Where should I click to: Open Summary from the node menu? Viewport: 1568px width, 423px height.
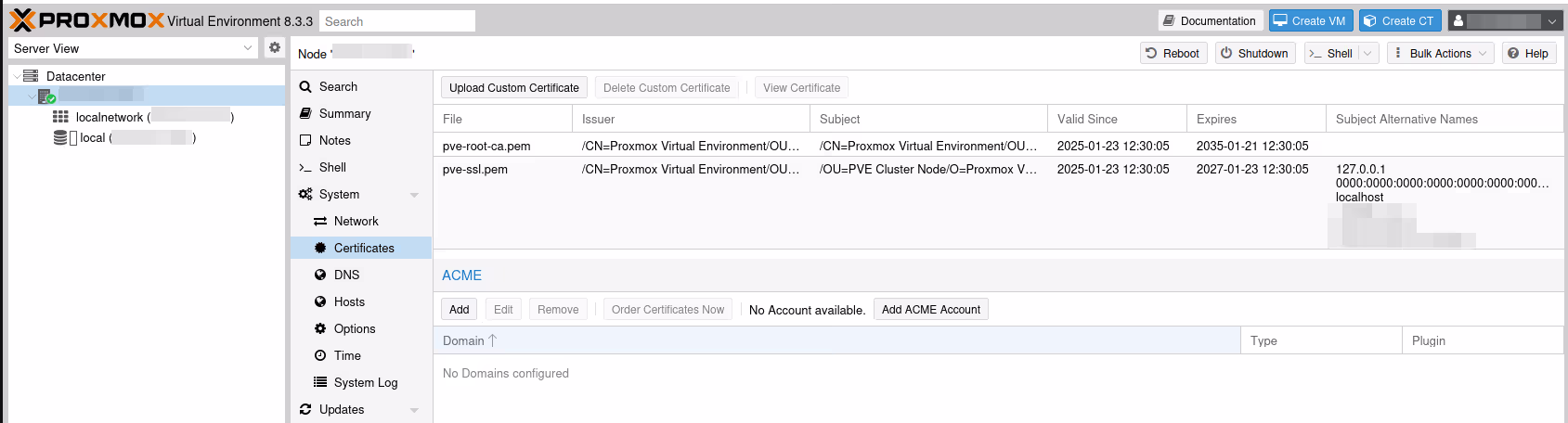344,113
